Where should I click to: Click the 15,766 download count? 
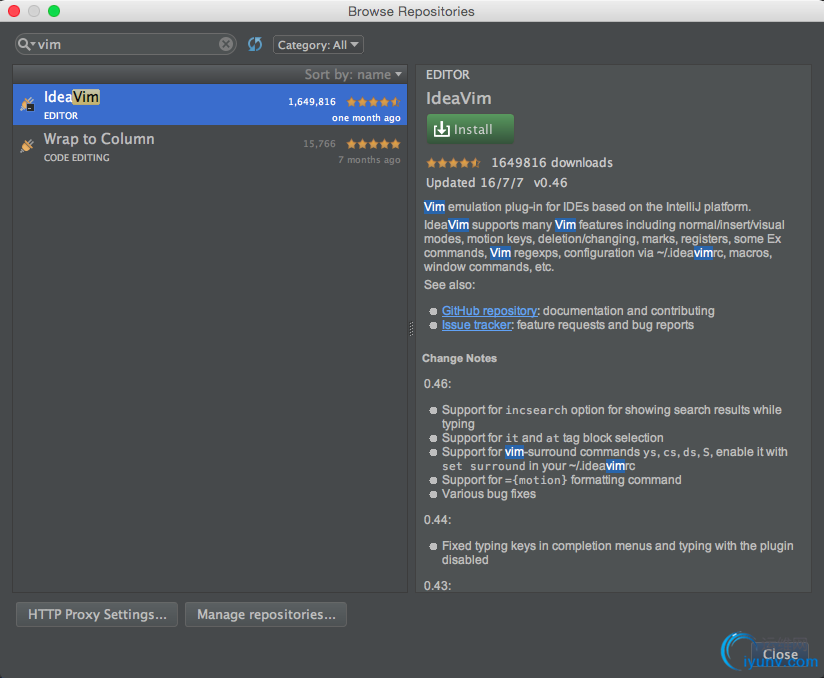coord(320,144)
